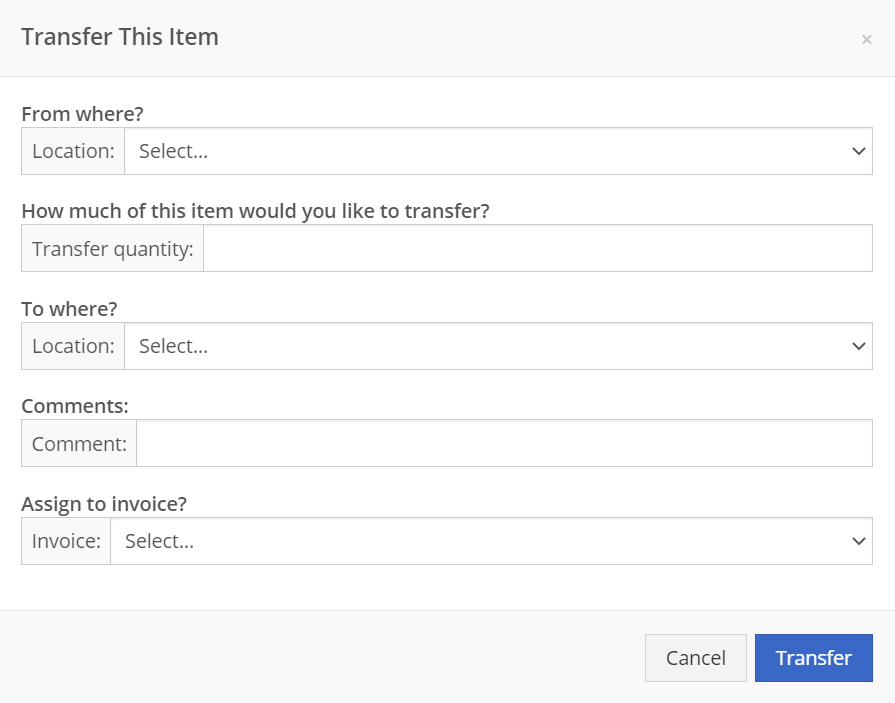Click the Assign to invoice? heading

point(104,504)
